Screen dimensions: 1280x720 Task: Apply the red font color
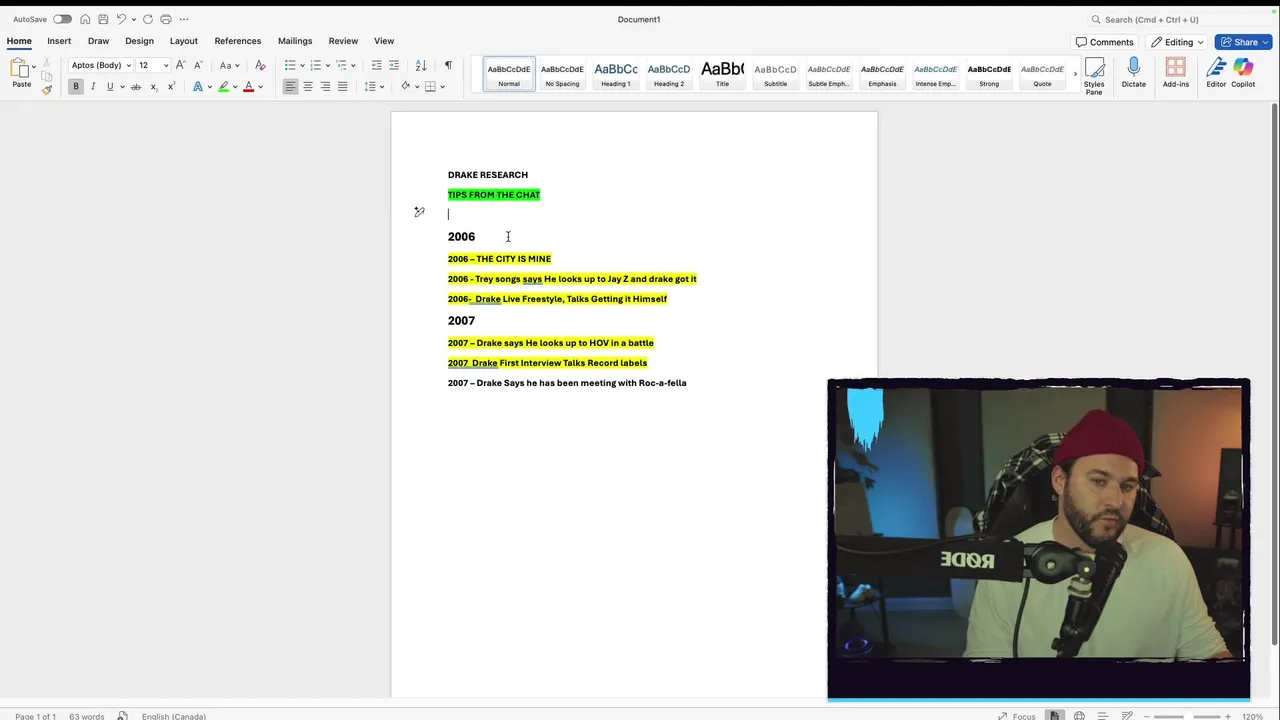point(248,87)
